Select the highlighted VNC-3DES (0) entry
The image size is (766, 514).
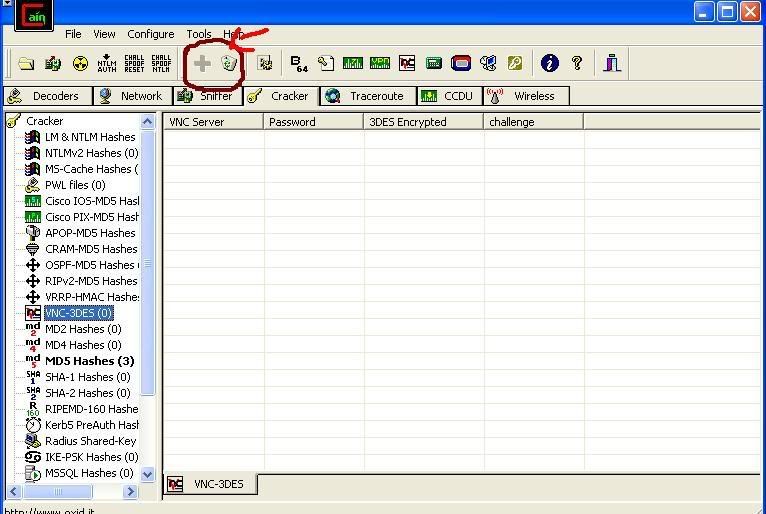pyautogui.click(x=79, y=313)
